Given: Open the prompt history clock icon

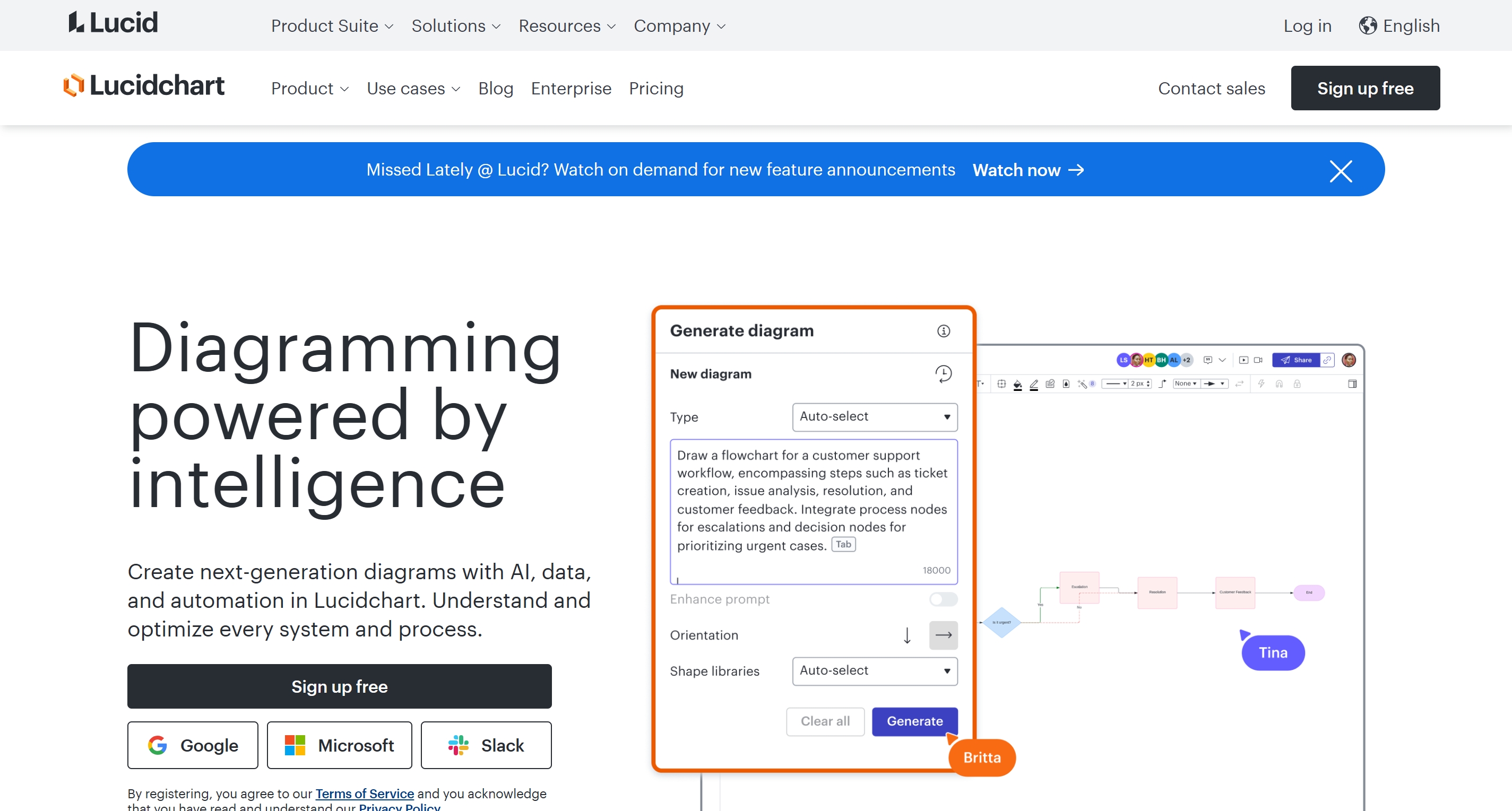Looking at the screenshot, I should [943, 374].
